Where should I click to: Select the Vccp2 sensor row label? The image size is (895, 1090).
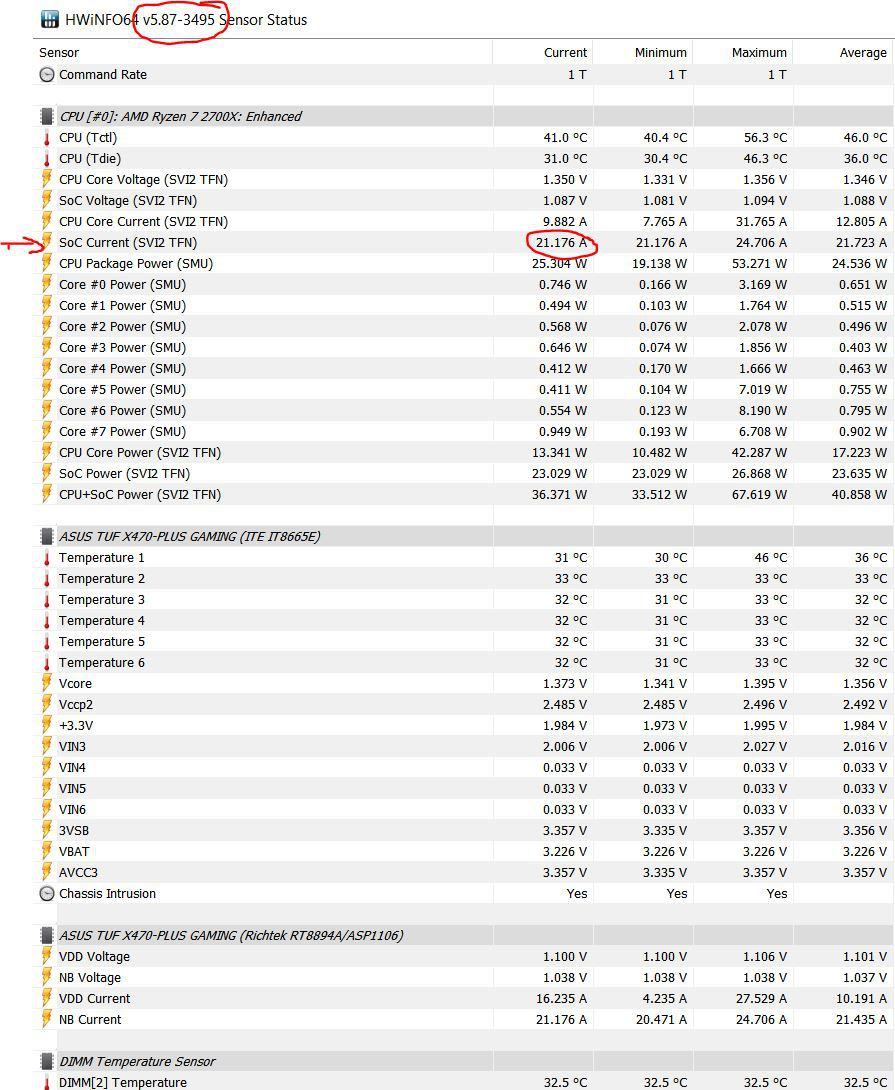point(76,704)
